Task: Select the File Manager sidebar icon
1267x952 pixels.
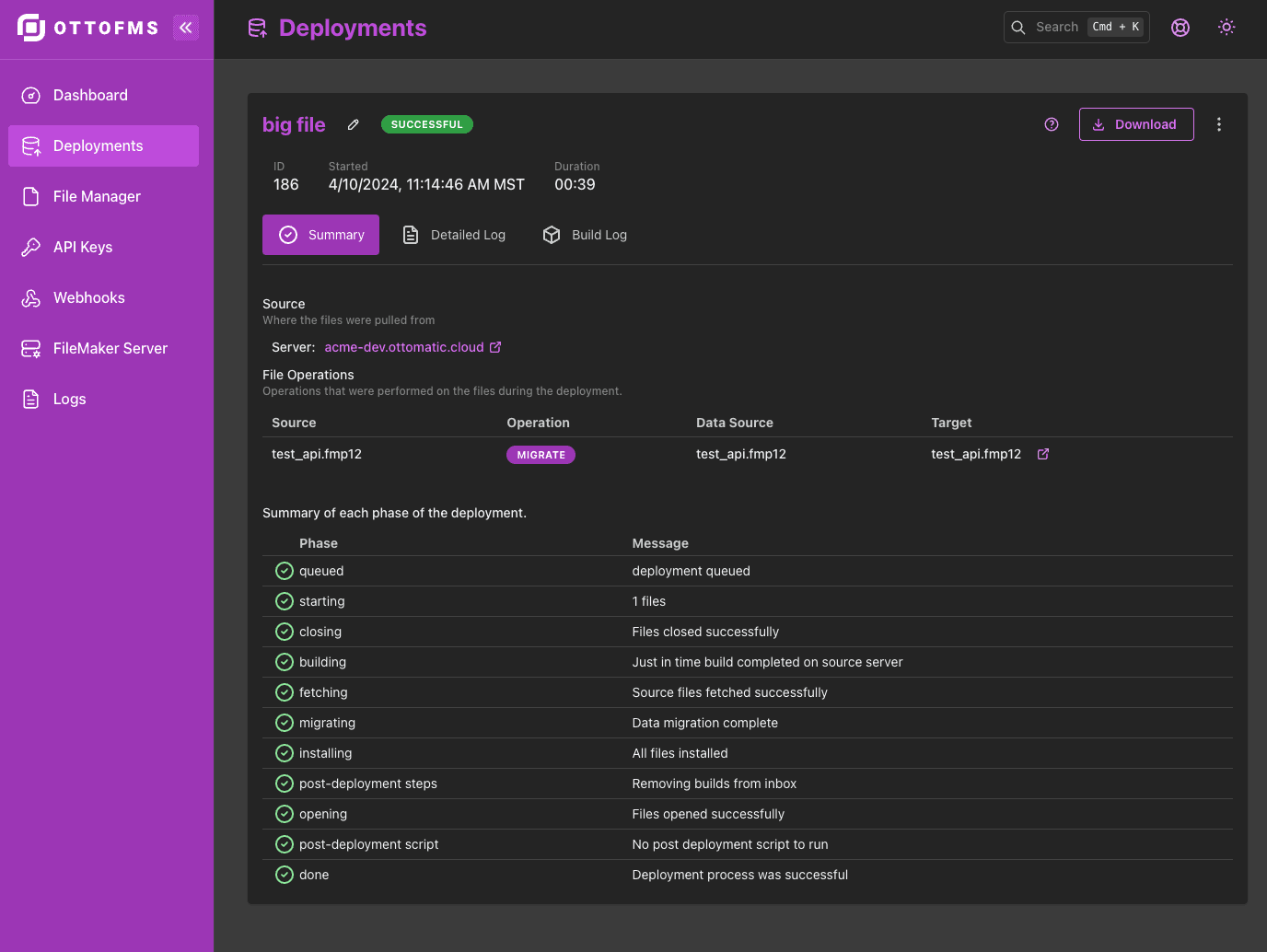Action: [30, 196]
